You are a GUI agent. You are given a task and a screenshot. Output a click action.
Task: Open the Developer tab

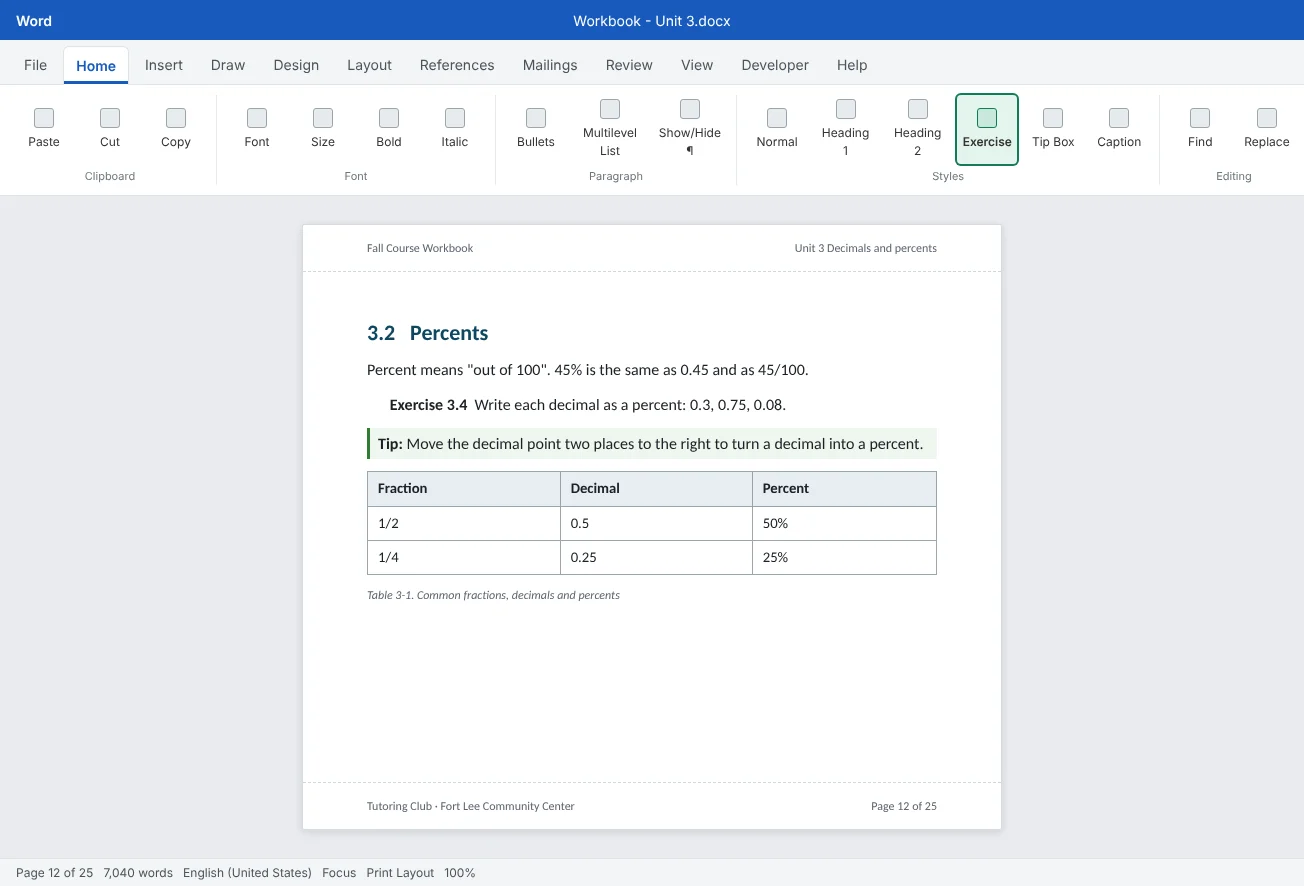[775, 65]
